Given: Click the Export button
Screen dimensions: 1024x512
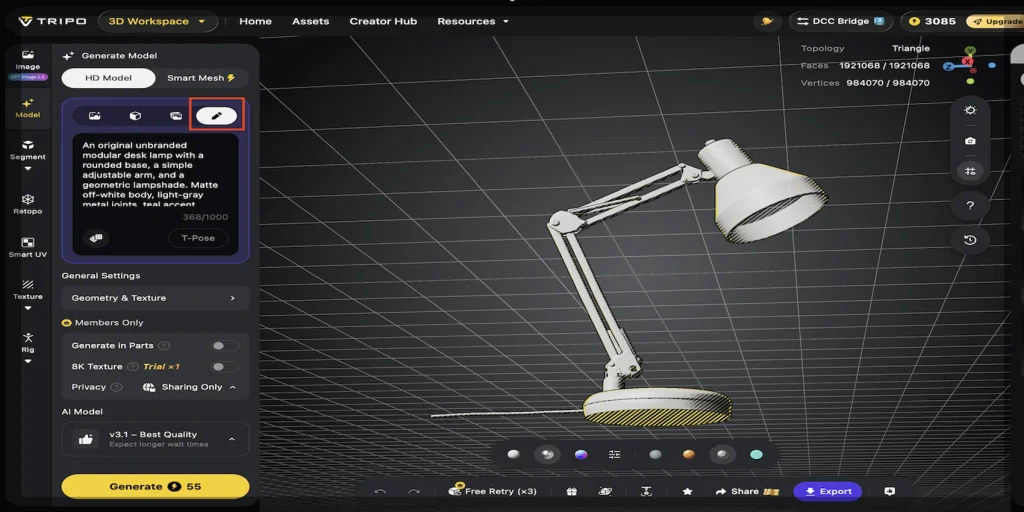Looking at the screenshot, I should (828, 491).
